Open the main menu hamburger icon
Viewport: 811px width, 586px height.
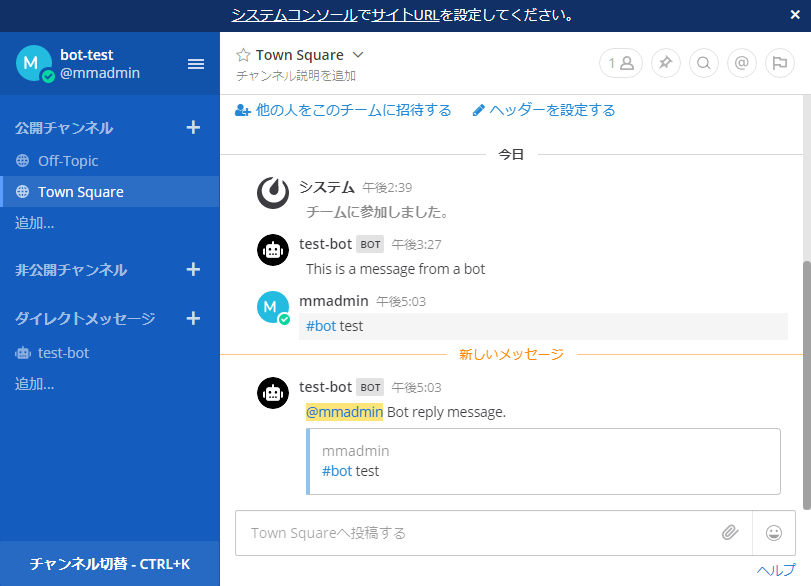point(196,63)
